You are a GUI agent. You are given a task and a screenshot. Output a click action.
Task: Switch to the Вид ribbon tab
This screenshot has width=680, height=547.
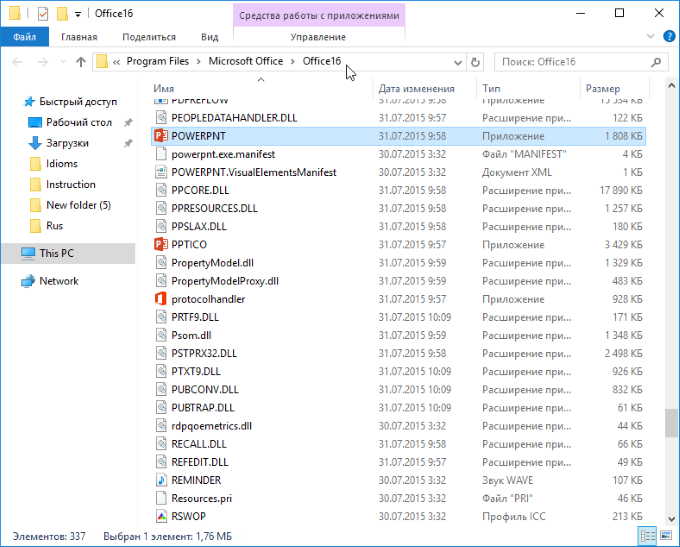click(209, 37)
